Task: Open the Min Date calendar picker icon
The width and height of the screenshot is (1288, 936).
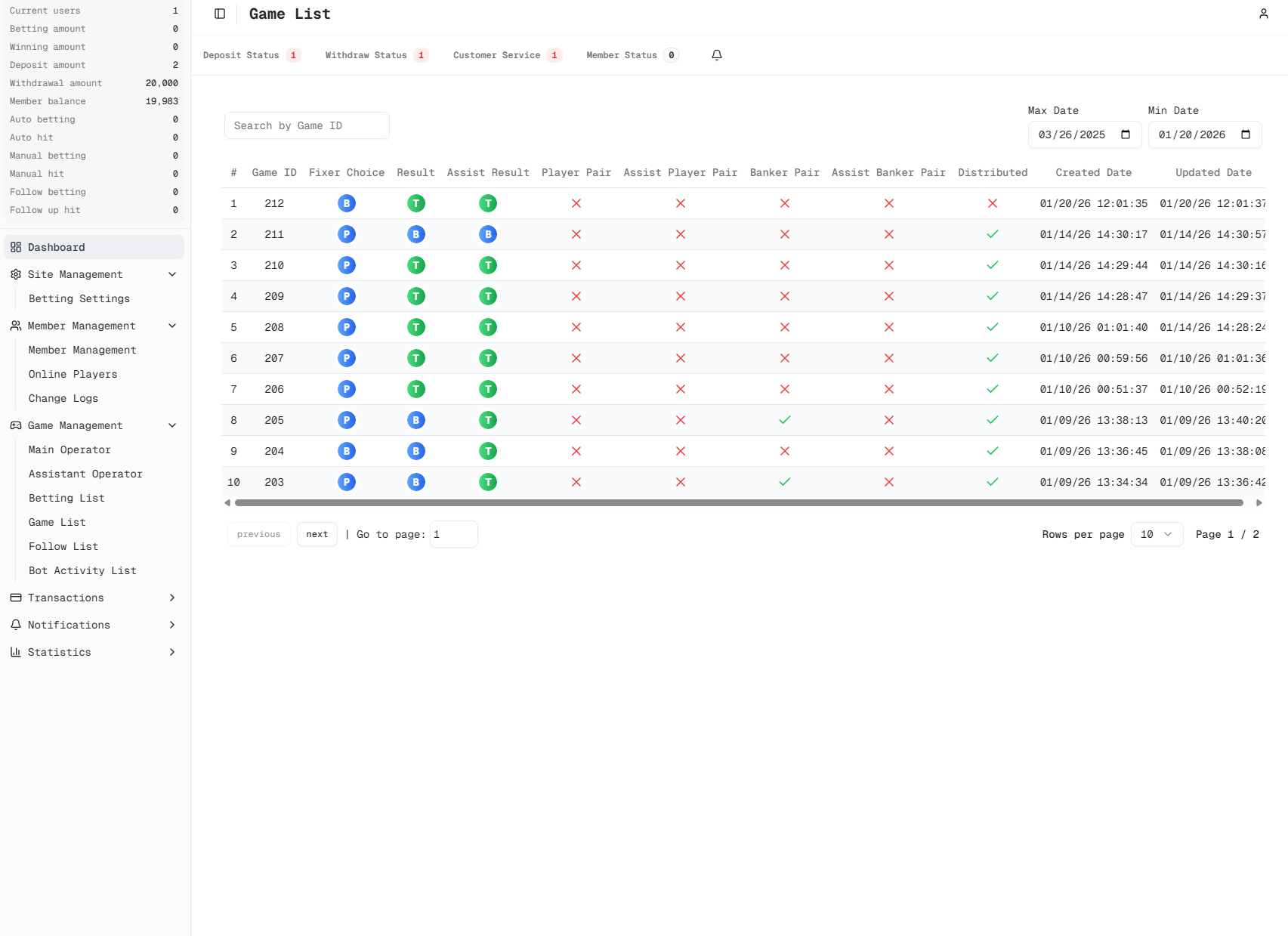Action: pyautogui.click(x=1245, y=134)
